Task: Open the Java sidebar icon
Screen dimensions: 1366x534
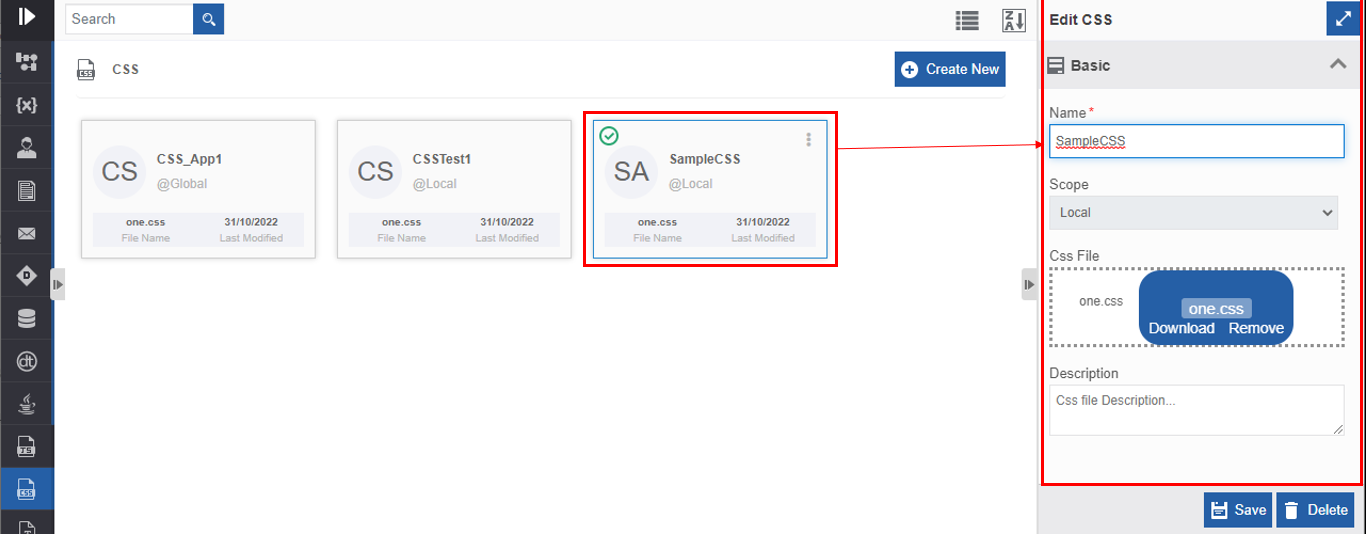Action: click(x=27, y=404)
